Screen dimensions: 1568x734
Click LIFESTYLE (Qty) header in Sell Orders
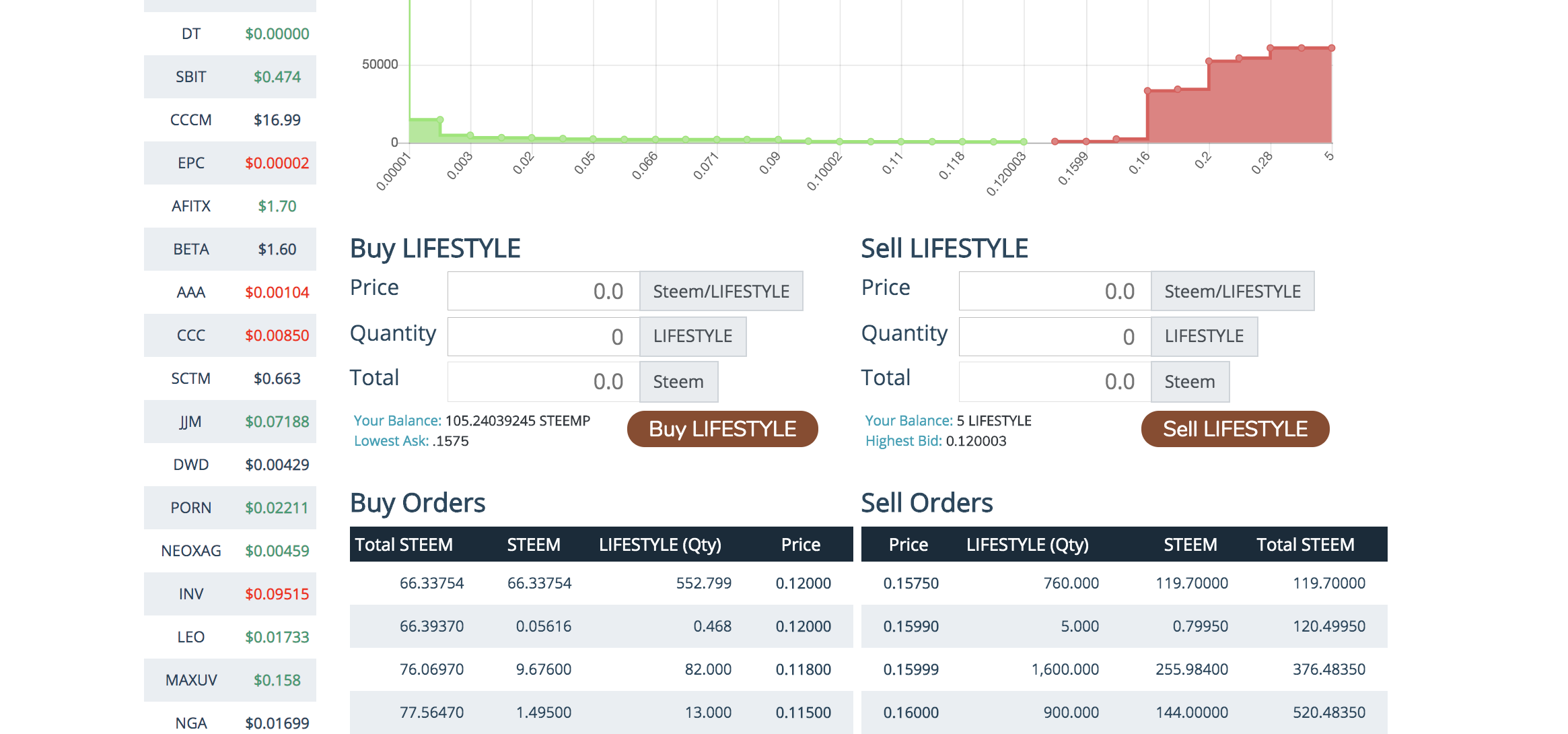1027,545
